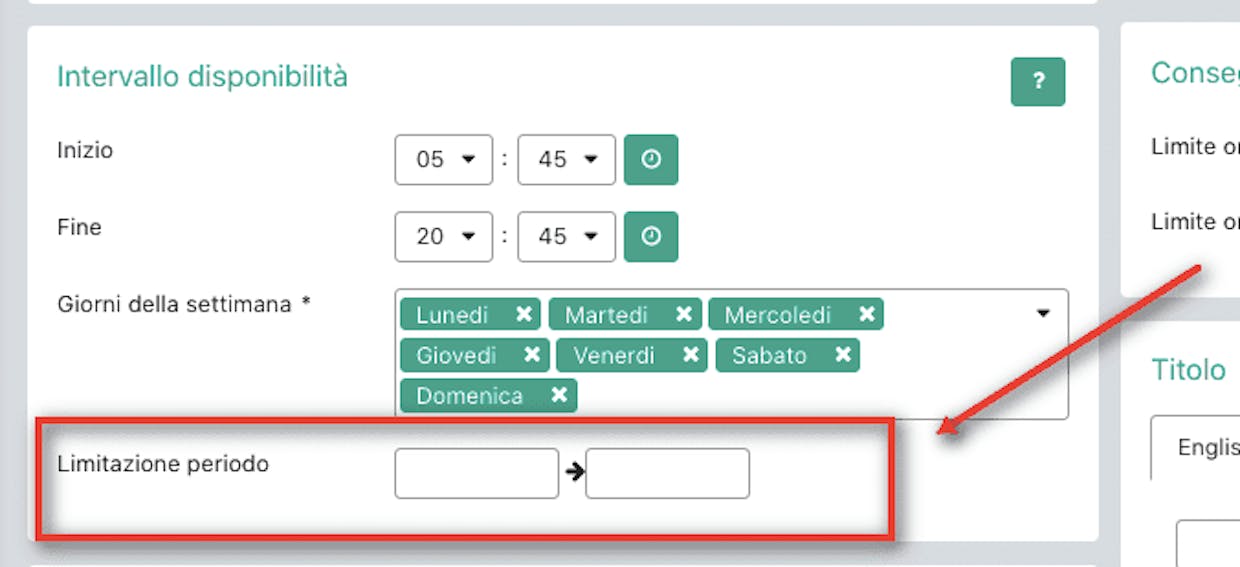The height and width of the screenshot is (567, 1240).
Task: Open the Fine minutes dropdown
Action: coord(567,236)
